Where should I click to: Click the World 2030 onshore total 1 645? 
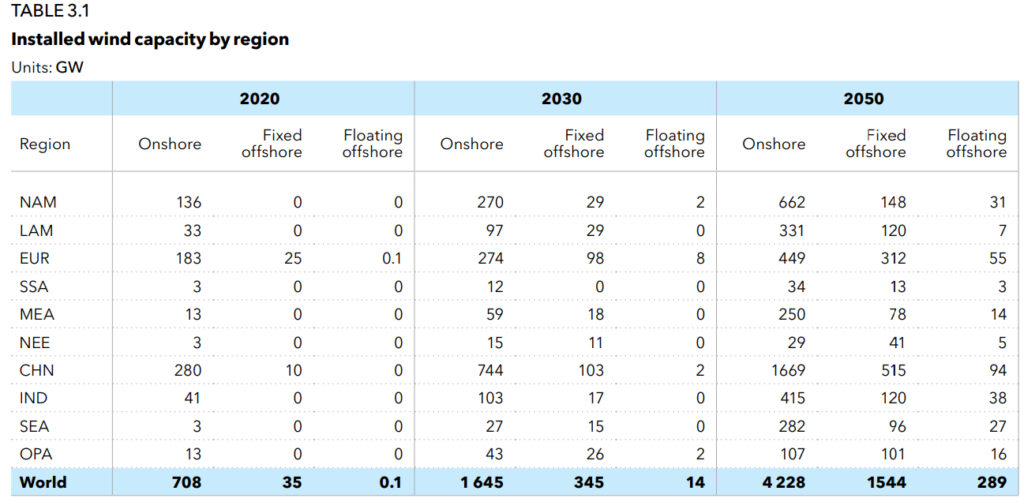(x=480, y=482)
